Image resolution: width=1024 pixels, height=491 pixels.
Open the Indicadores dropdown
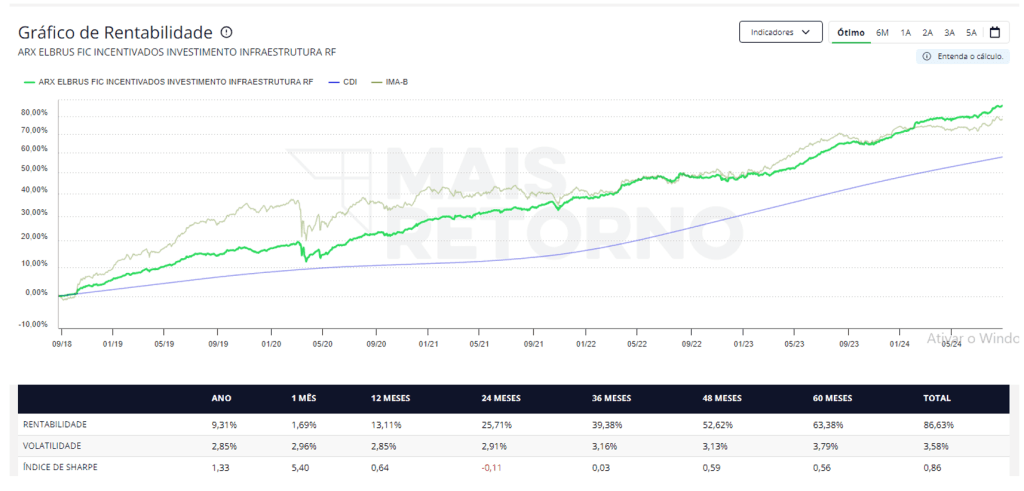780,32
